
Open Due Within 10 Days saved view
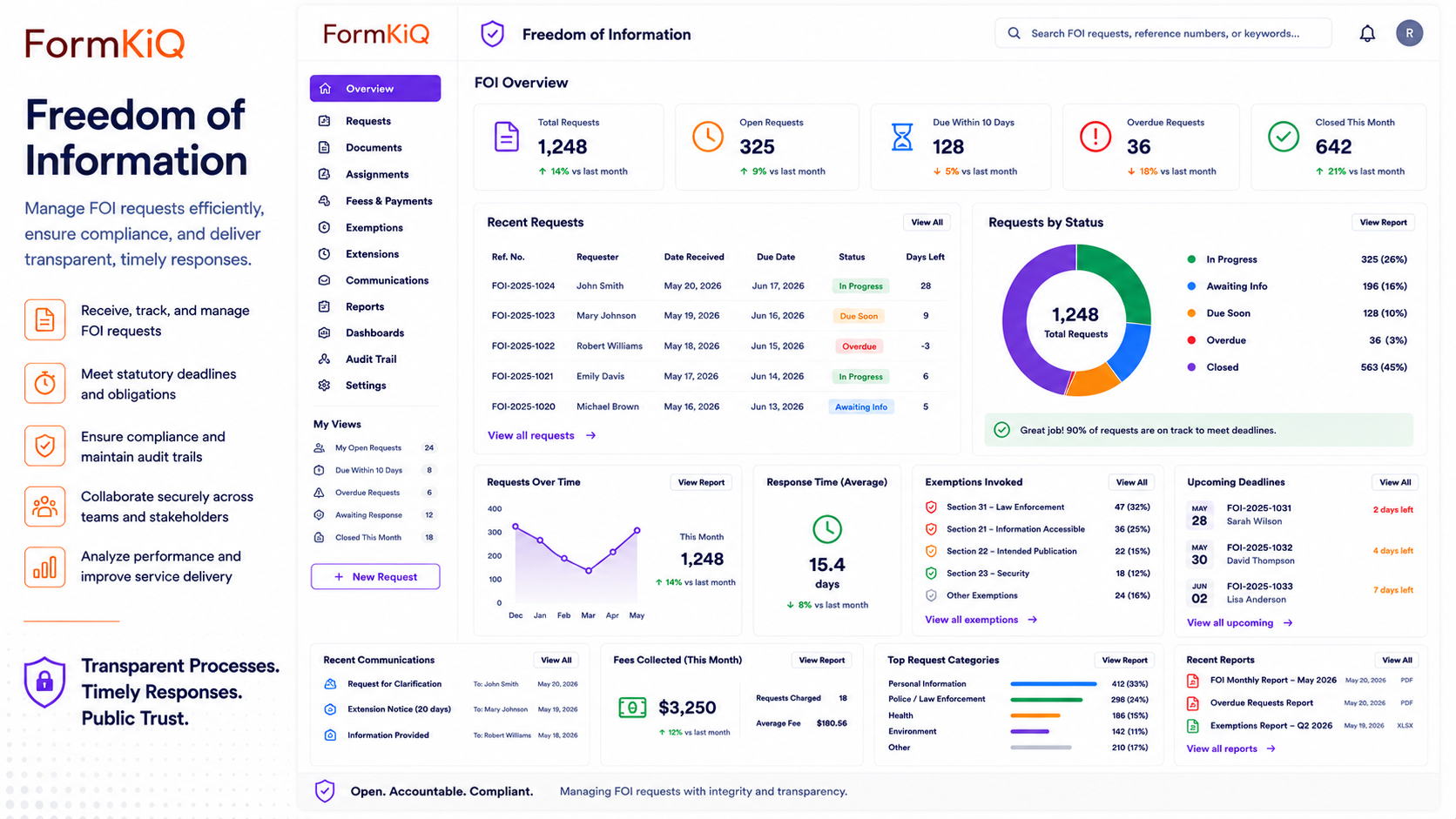pyautogui.click(x=375, y=471)
